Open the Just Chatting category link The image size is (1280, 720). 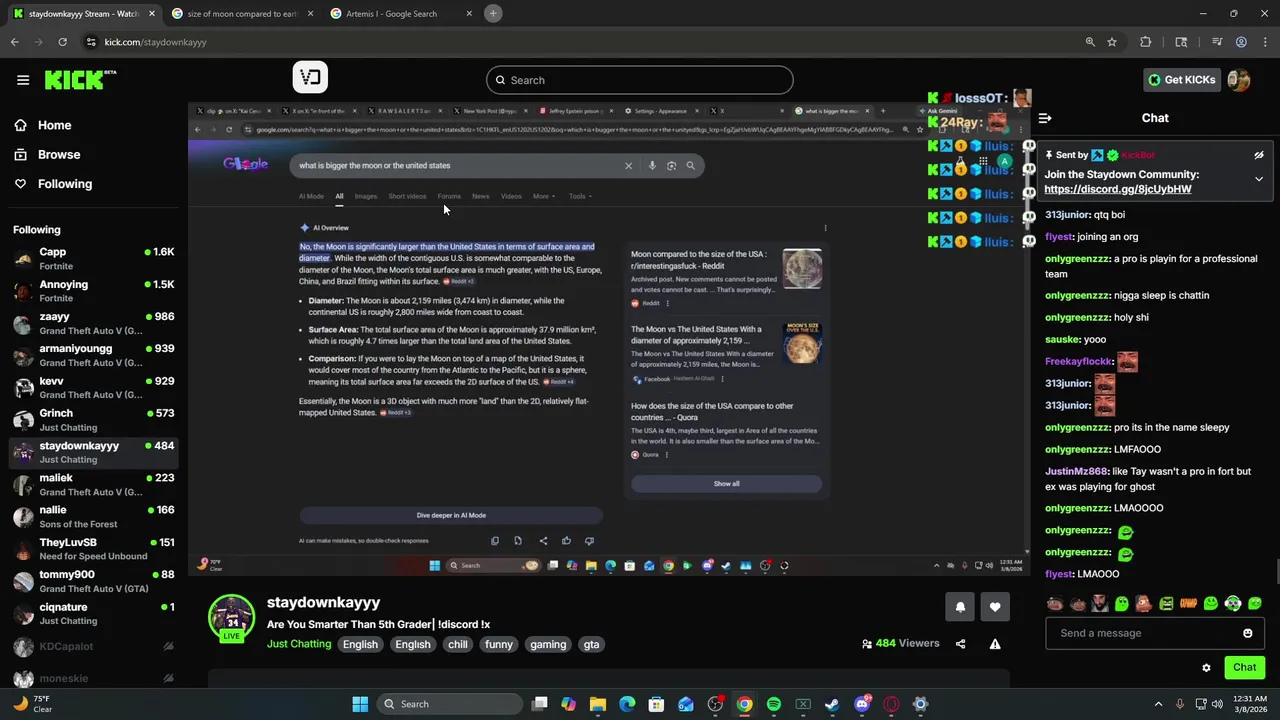299,644
